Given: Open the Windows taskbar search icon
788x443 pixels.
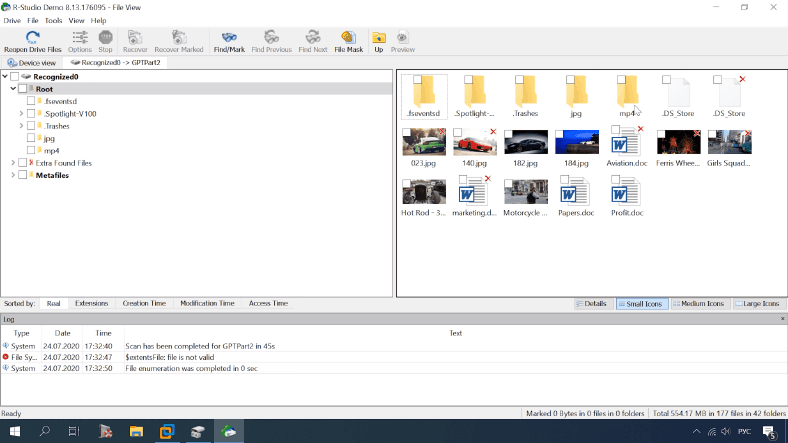Looking at the screenshot, I should [x=45, y=431].
